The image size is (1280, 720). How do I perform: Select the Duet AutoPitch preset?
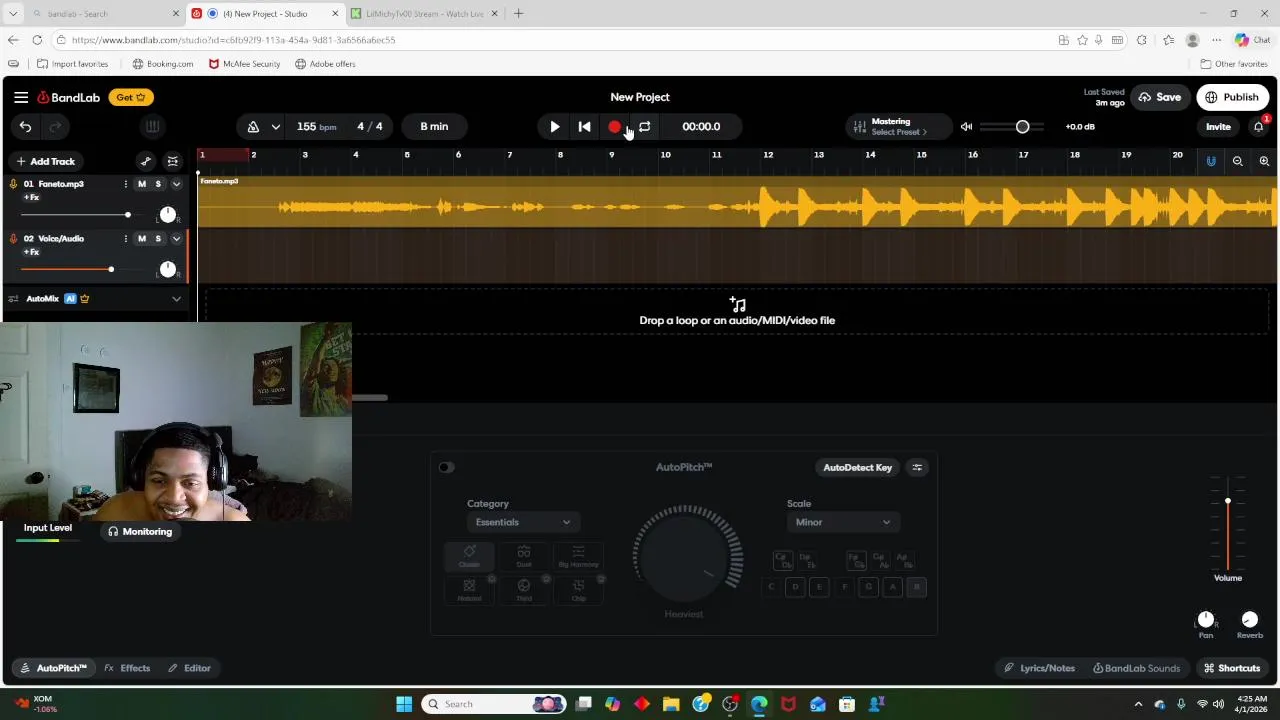coord(523,556)
